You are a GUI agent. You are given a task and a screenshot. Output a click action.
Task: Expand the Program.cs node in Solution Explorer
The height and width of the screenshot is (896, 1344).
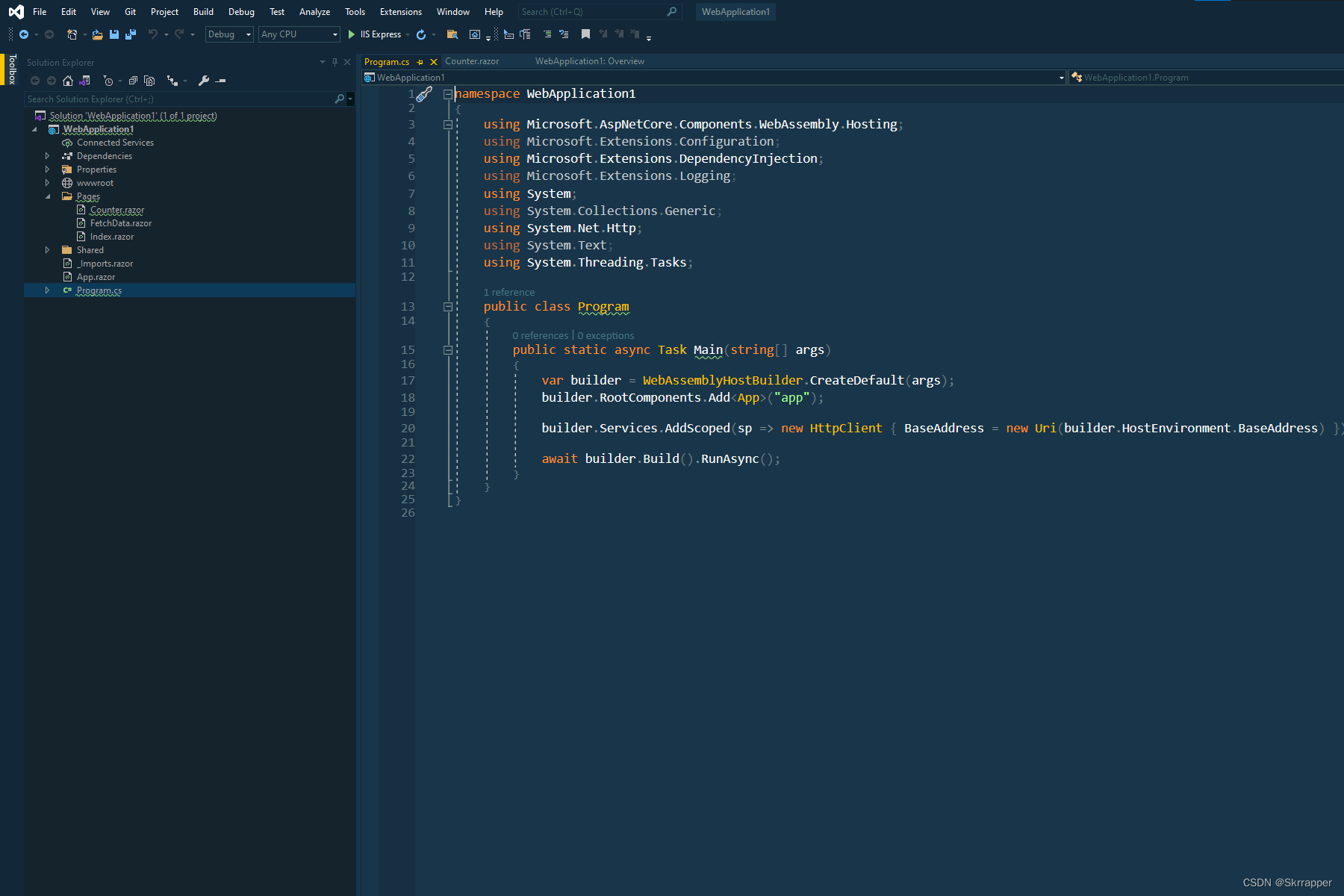pos(47,290)
